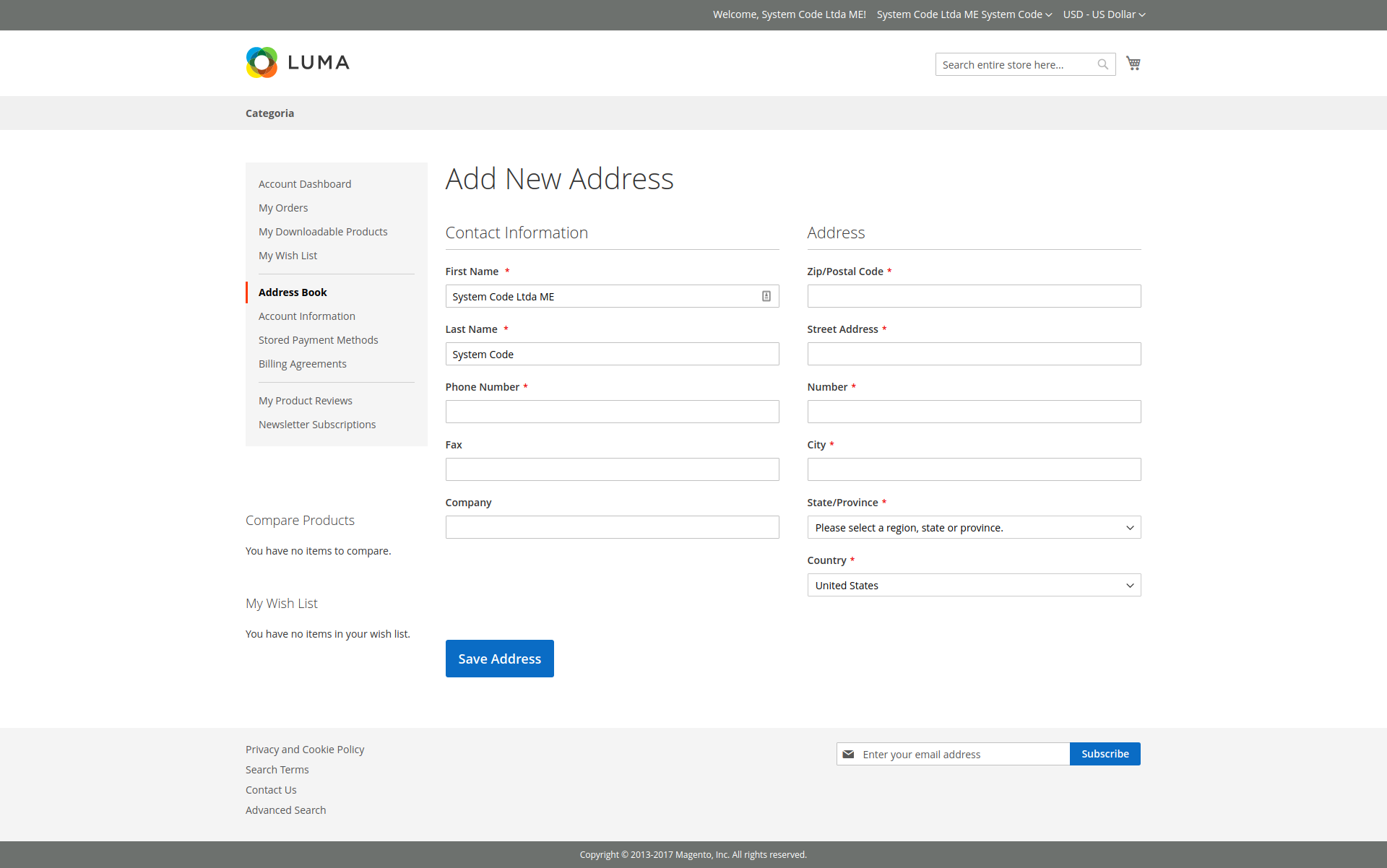1387x868 pixels.
Task: Open the Privacy and Cookie Policy link
Action: click(x=305, y=750)
